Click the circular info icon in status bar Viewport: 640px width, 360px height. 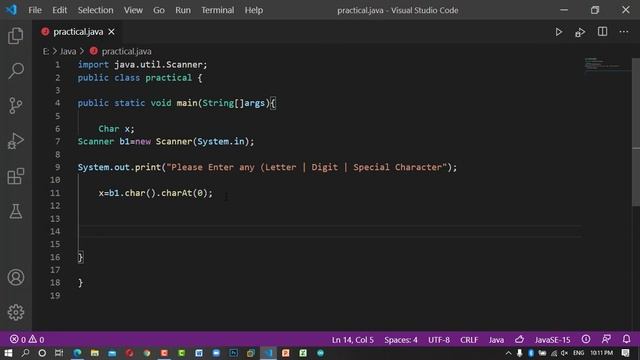pyautogui.click(x=586, y=339)
